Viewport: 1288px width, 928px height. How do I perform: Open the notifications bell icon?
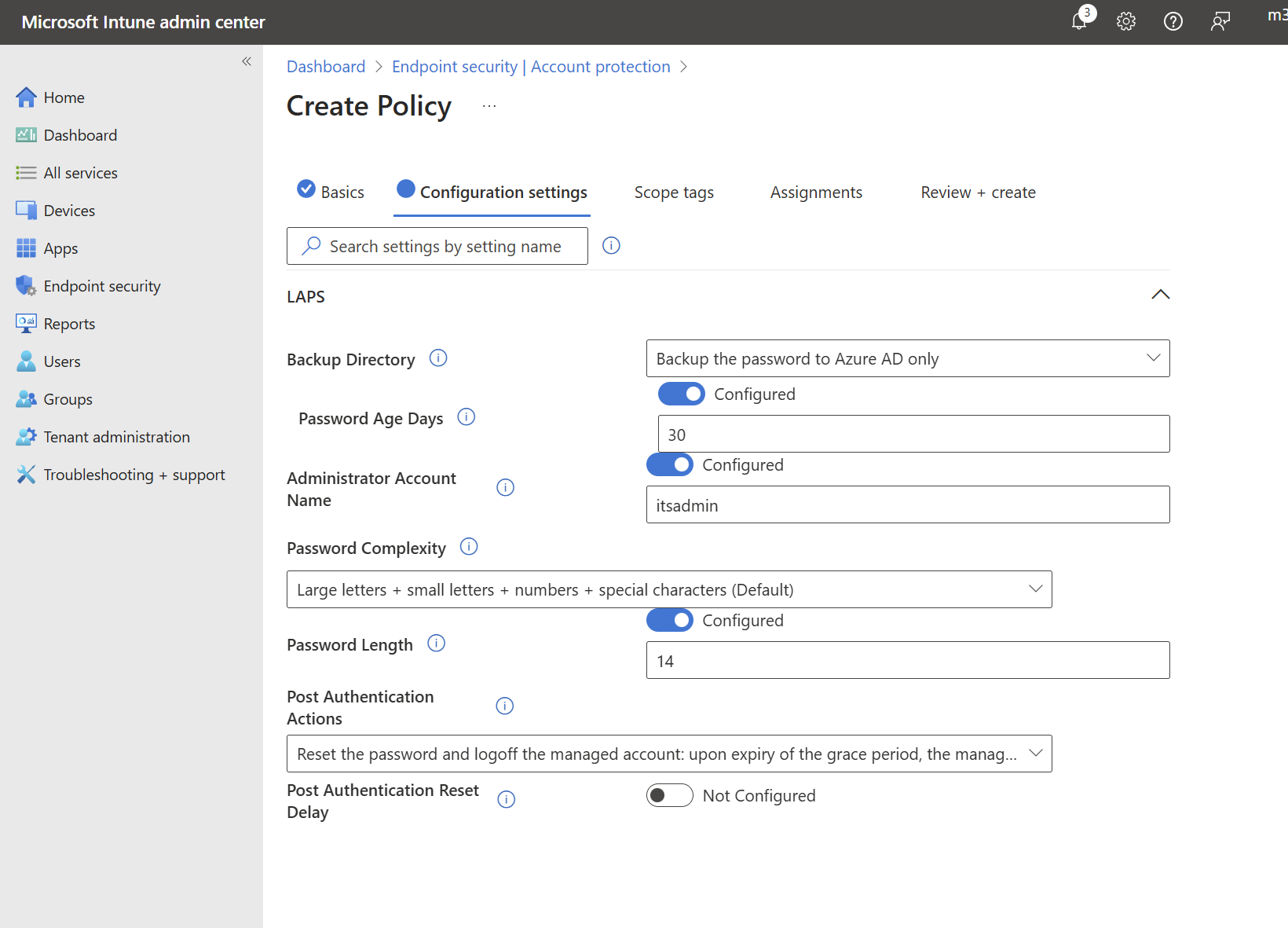click(x=1080, y=21)
